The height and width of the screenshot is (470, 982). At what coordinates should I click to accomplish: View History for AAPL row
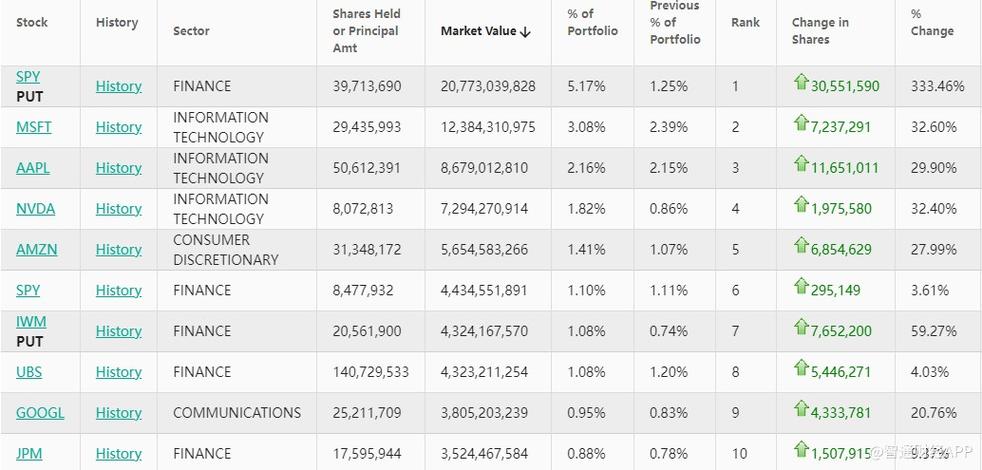click(x=118, y=168)
